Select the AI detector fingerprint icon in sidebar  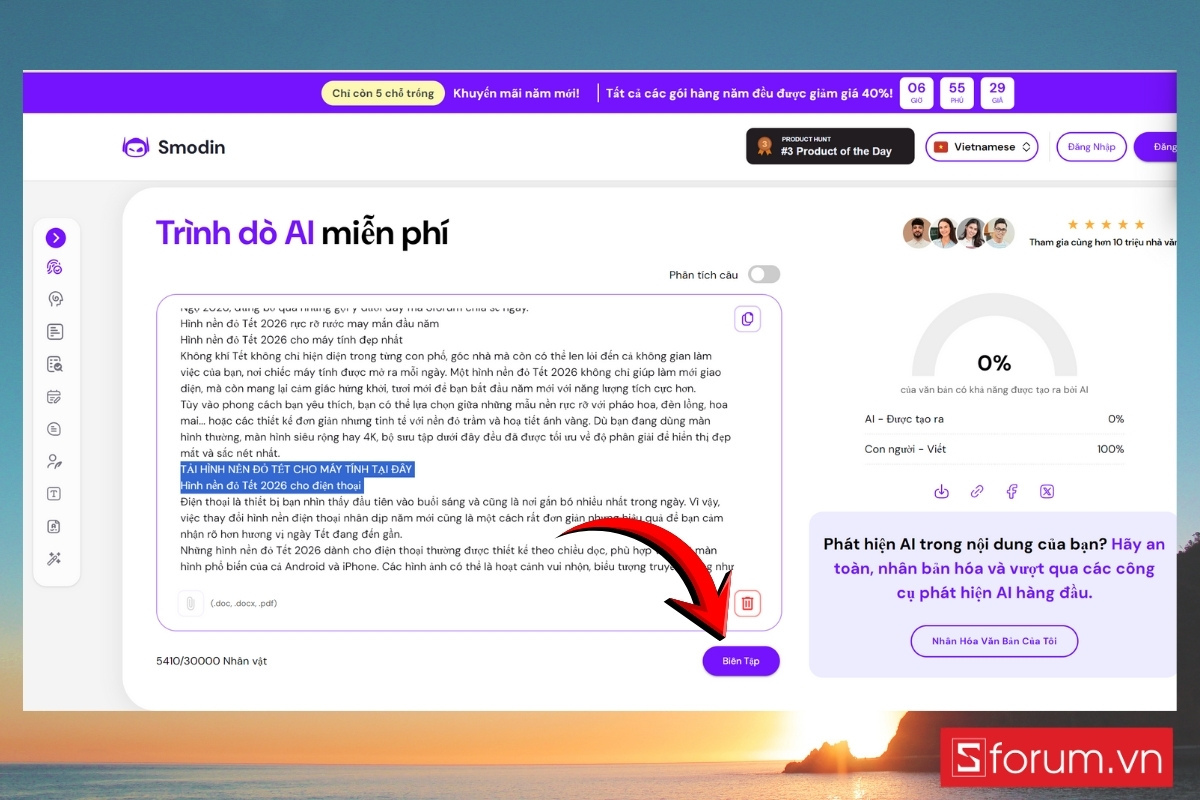coord(56,266)
